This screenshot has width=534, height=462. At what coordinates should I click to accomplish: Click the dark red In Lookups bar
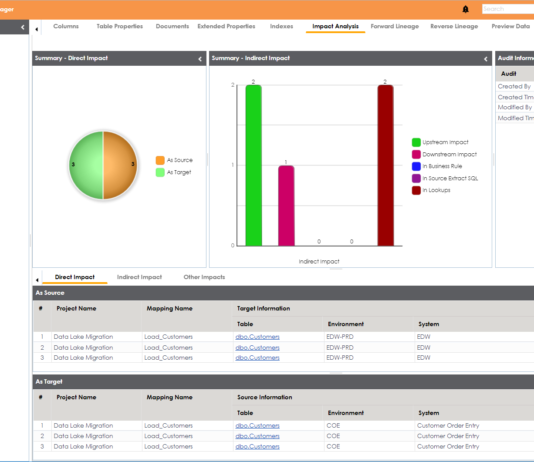click(386, 165)
